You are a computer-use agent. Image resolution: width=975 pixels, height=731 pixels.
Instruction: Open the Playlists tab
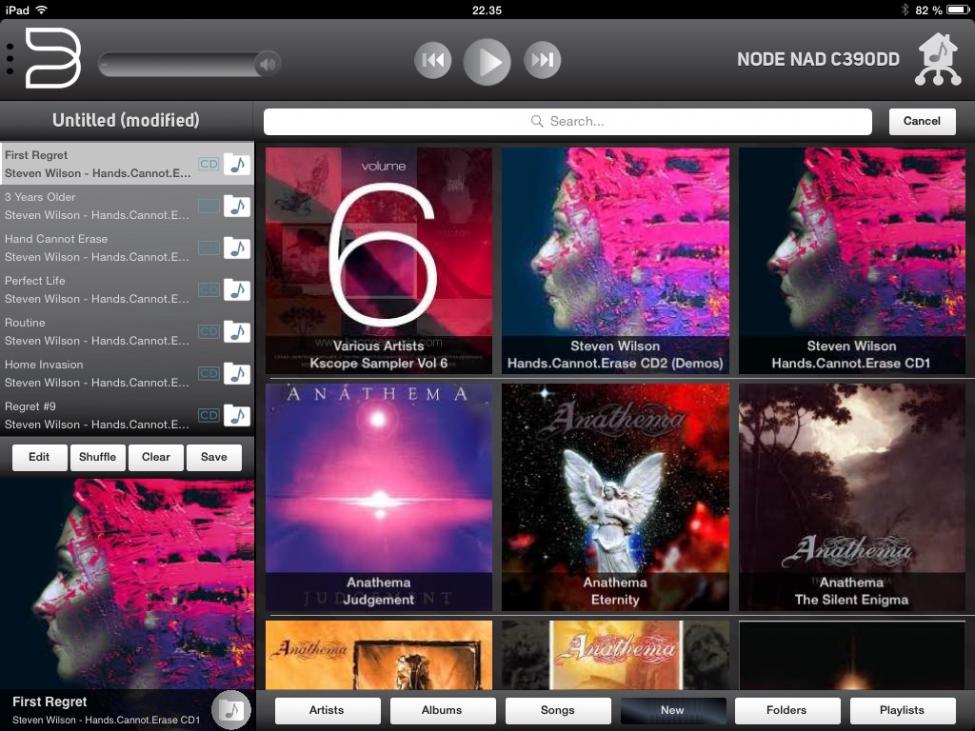[x=902, y=710]
